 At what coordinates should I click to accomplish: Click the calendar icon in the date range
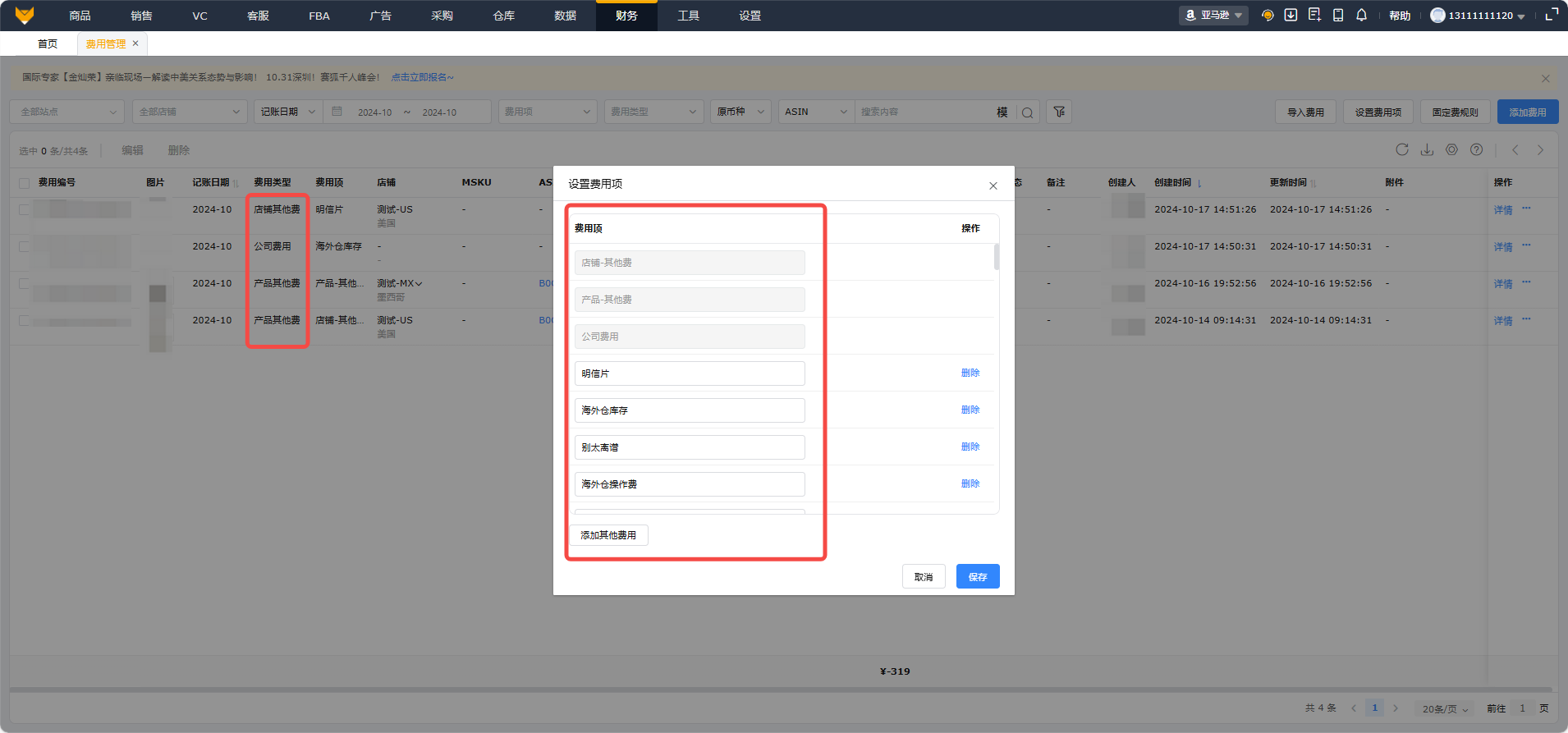point(337,112)
